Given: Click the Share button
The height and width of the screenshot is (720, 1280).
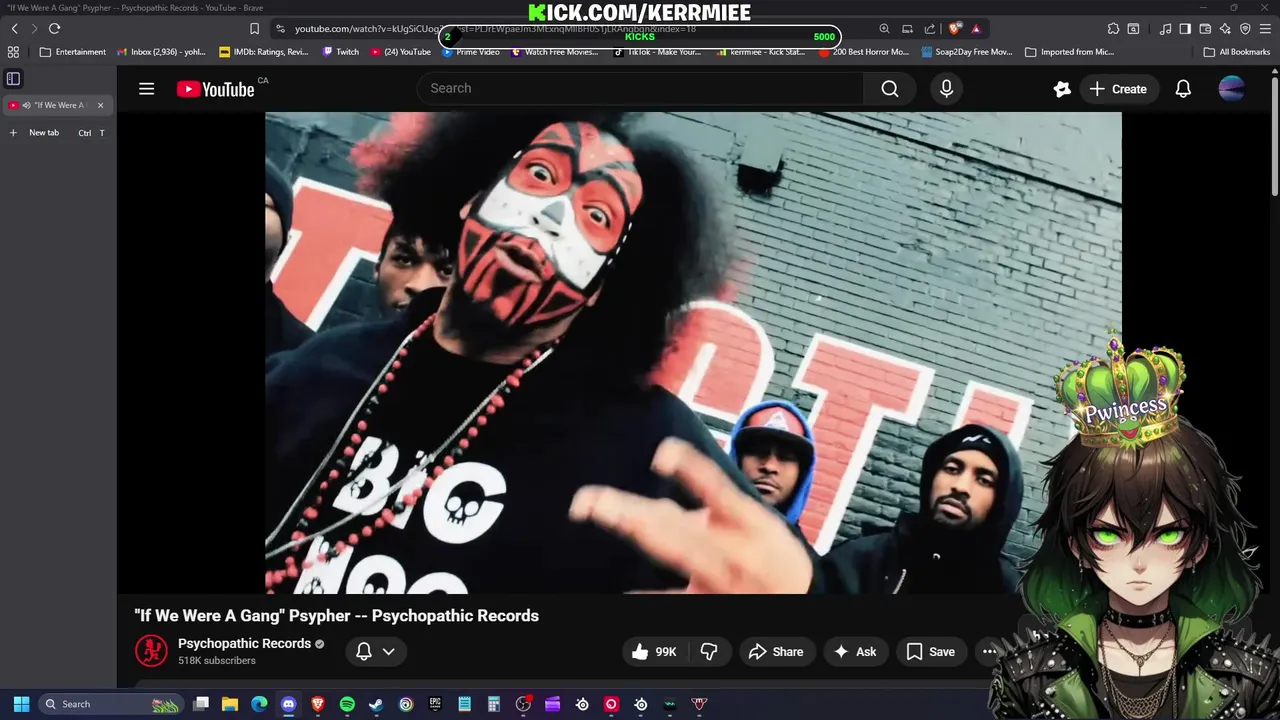Looking at the screenshot, I should pos(776,652).
